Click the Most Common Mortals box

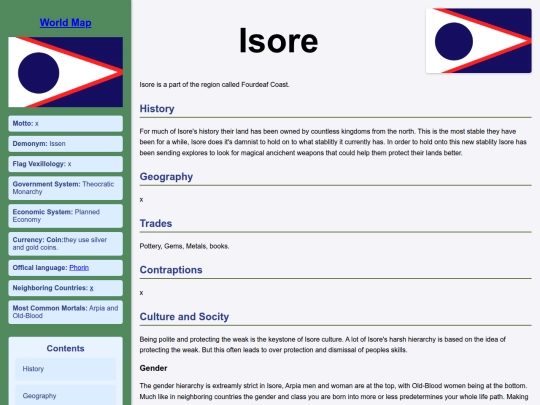65,312
